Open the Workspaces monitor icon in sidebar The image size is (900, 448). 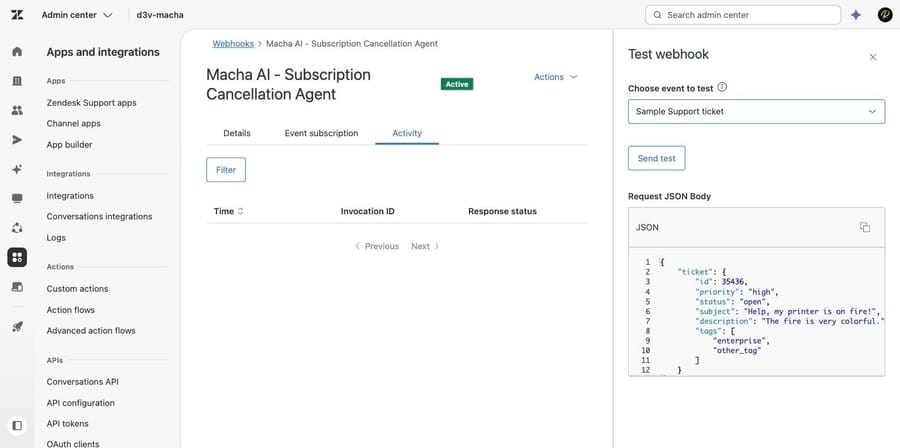click(17, 198)
